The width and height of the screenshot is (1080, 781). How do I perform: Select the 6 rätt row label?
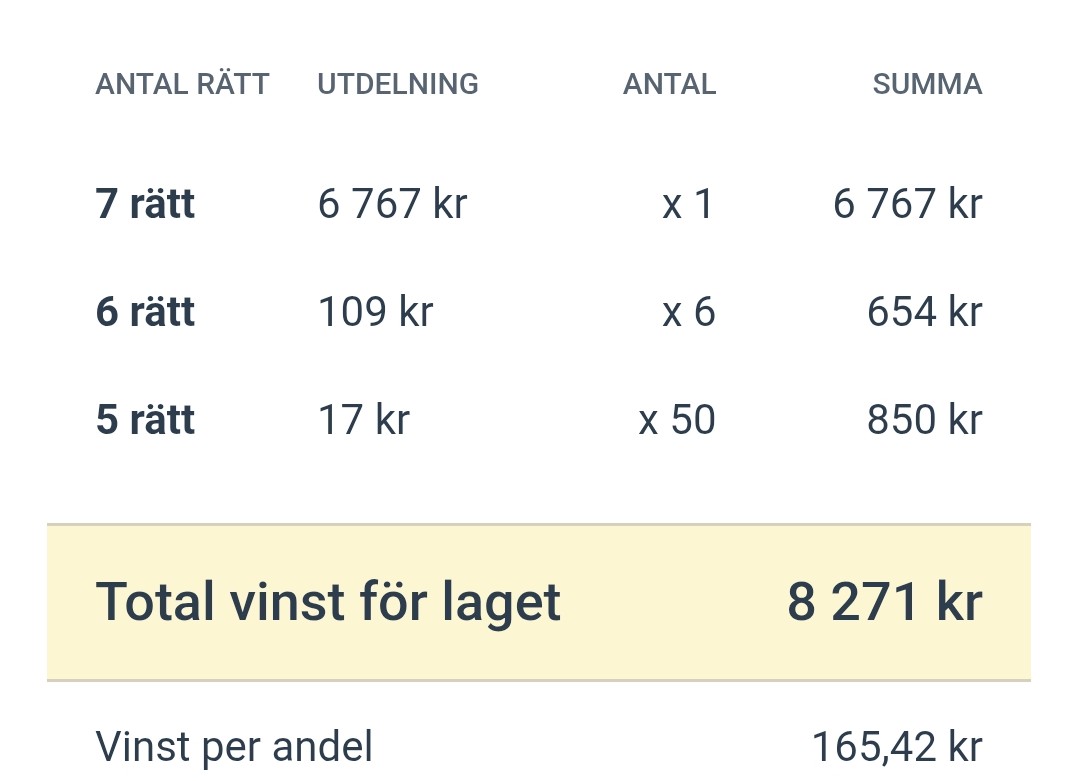point(145,311)
